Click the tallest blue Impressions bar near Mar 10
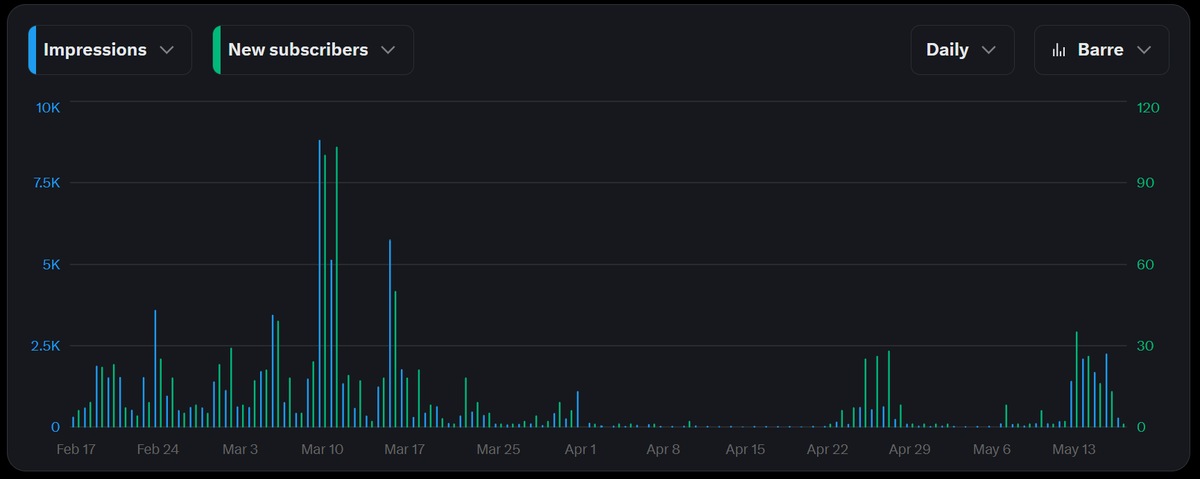Image resolution: width=1200 pixels, height=479 pixels. pos(319,284)
